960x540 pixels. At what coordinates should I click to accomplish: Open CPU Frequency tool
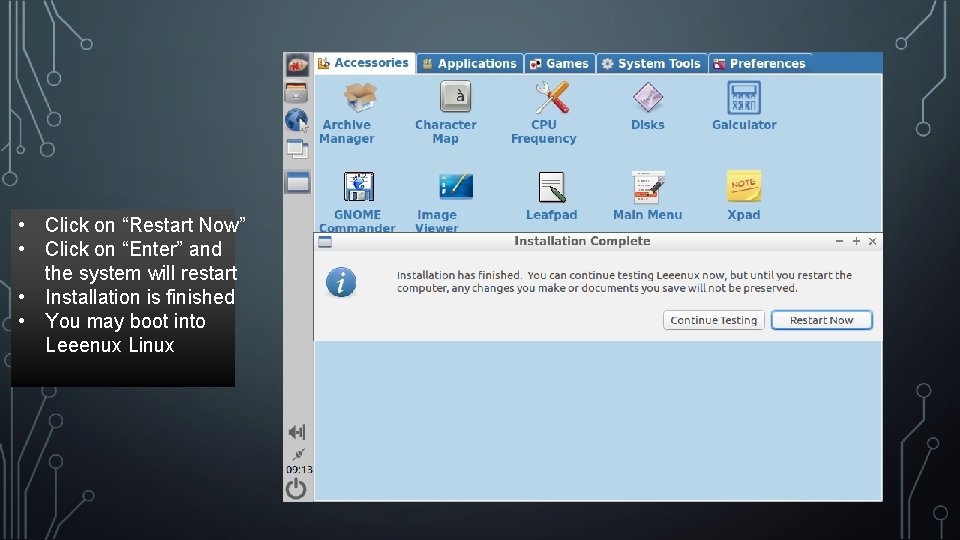(x=544, y=114)
